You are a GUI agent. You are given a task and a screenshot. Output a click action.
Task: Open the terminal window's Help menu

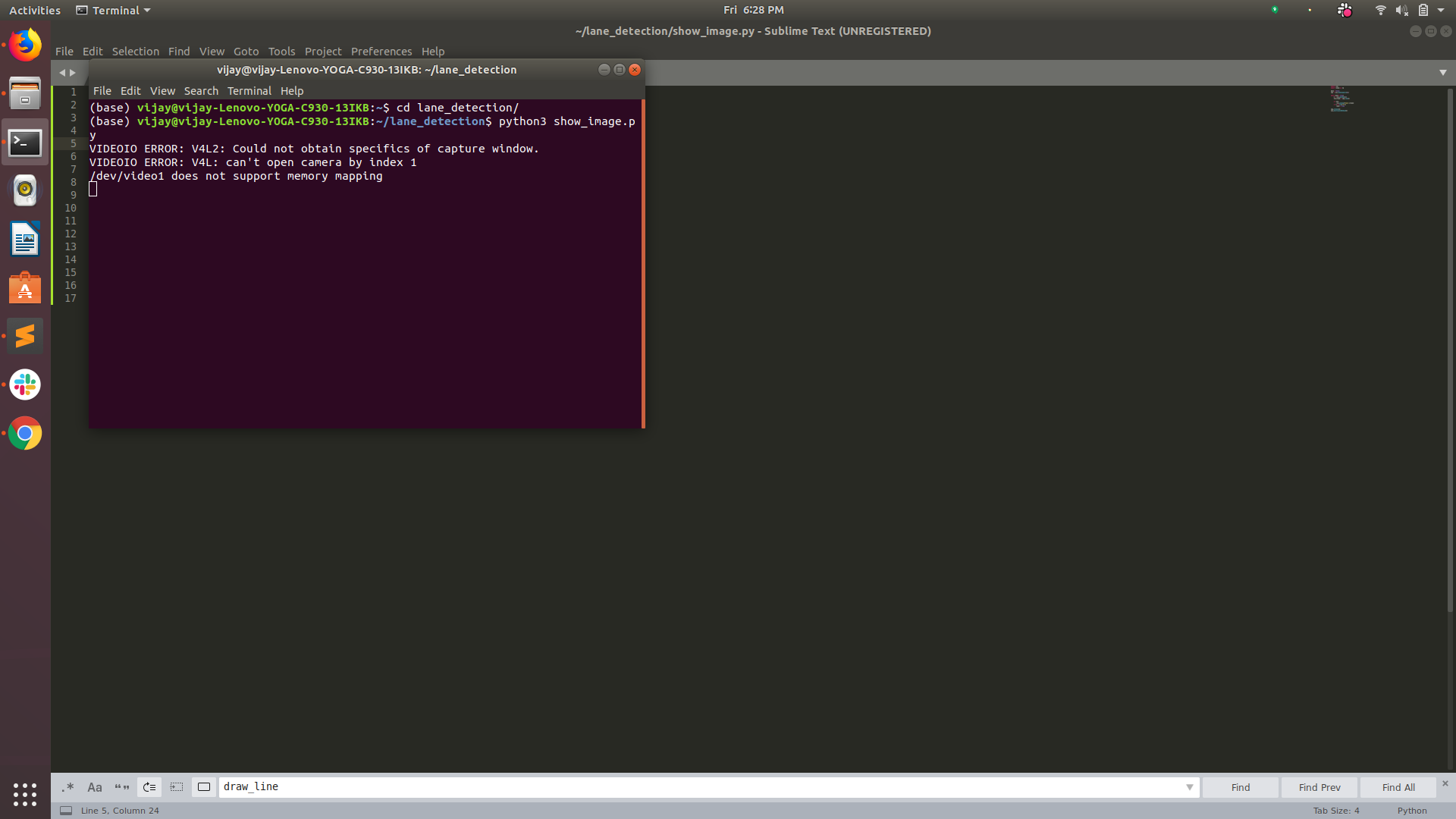coord(292,91)
